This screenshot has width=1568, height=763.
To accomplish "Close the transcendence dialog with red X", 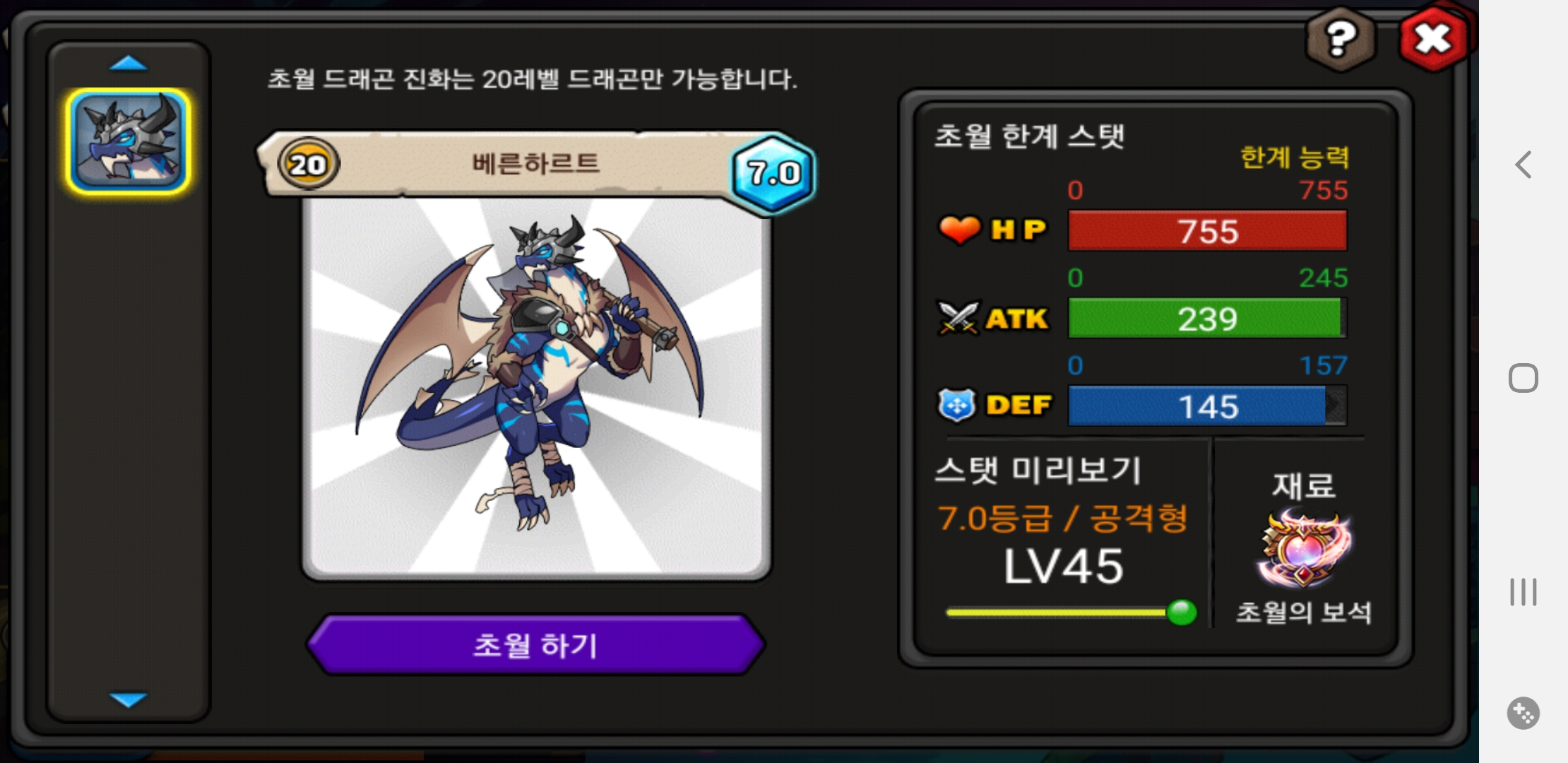I will tap(1433, 39).
